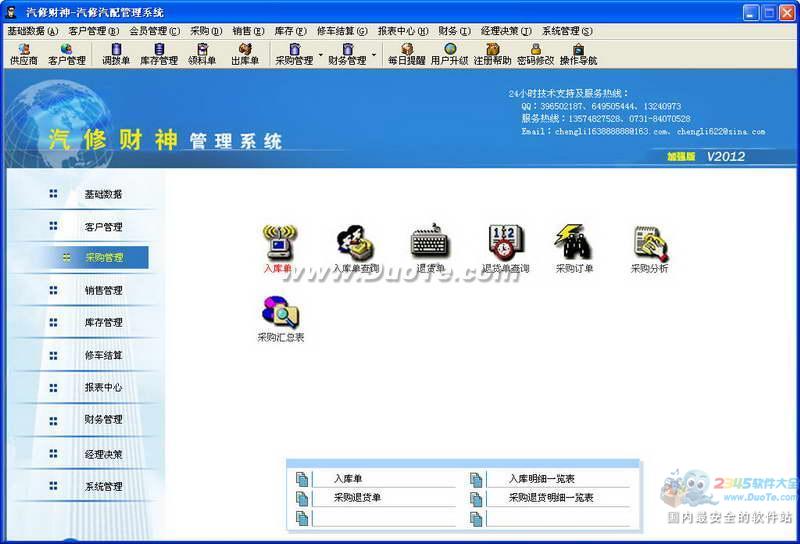Click the 入库明细一览表 link
This screenshot has height=544, width=800.
click(541, 479)
